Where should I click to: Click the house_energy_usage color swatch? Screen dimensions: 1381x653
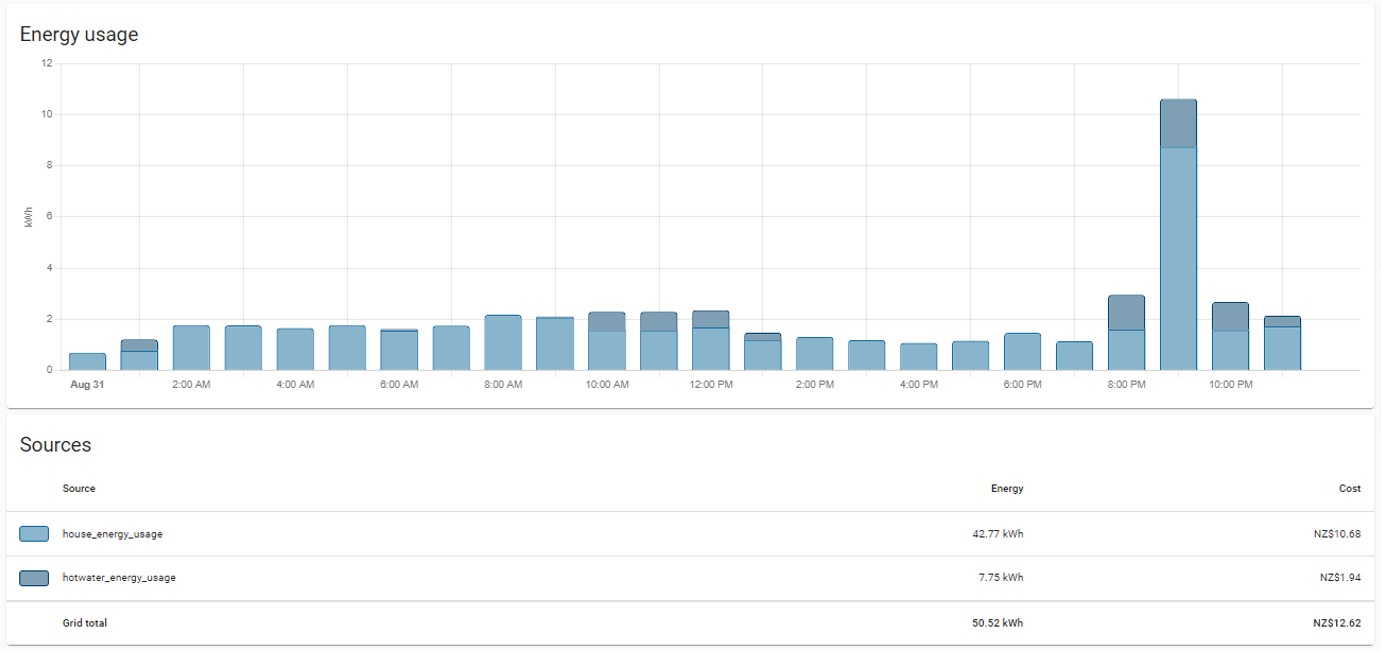point(34,534)
